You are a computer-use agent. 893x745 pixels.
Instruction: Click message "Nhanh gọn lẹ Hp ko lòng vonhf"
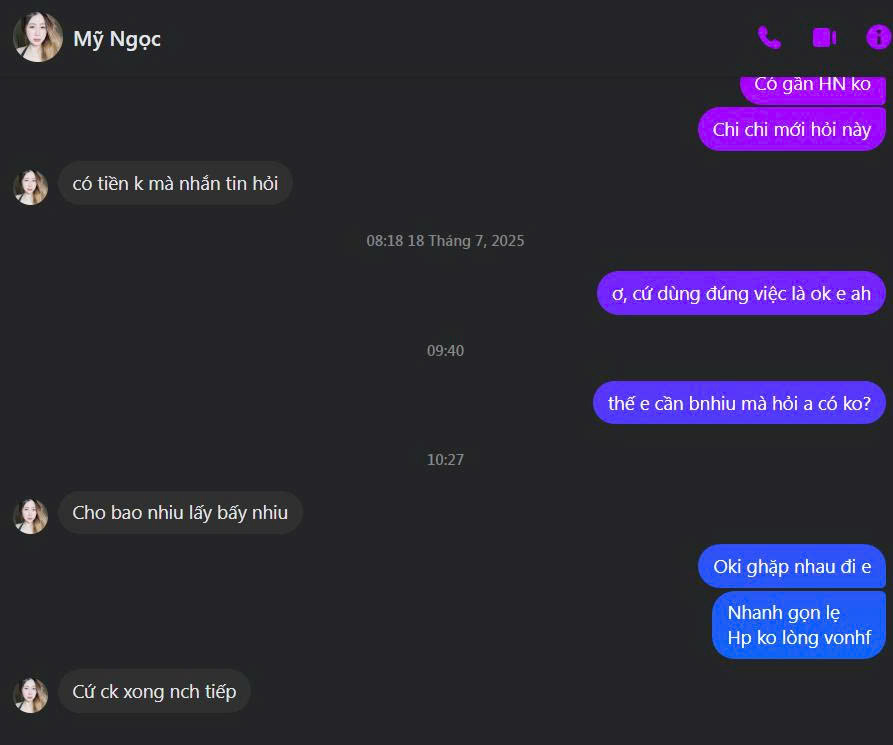(x=798, y=625)
